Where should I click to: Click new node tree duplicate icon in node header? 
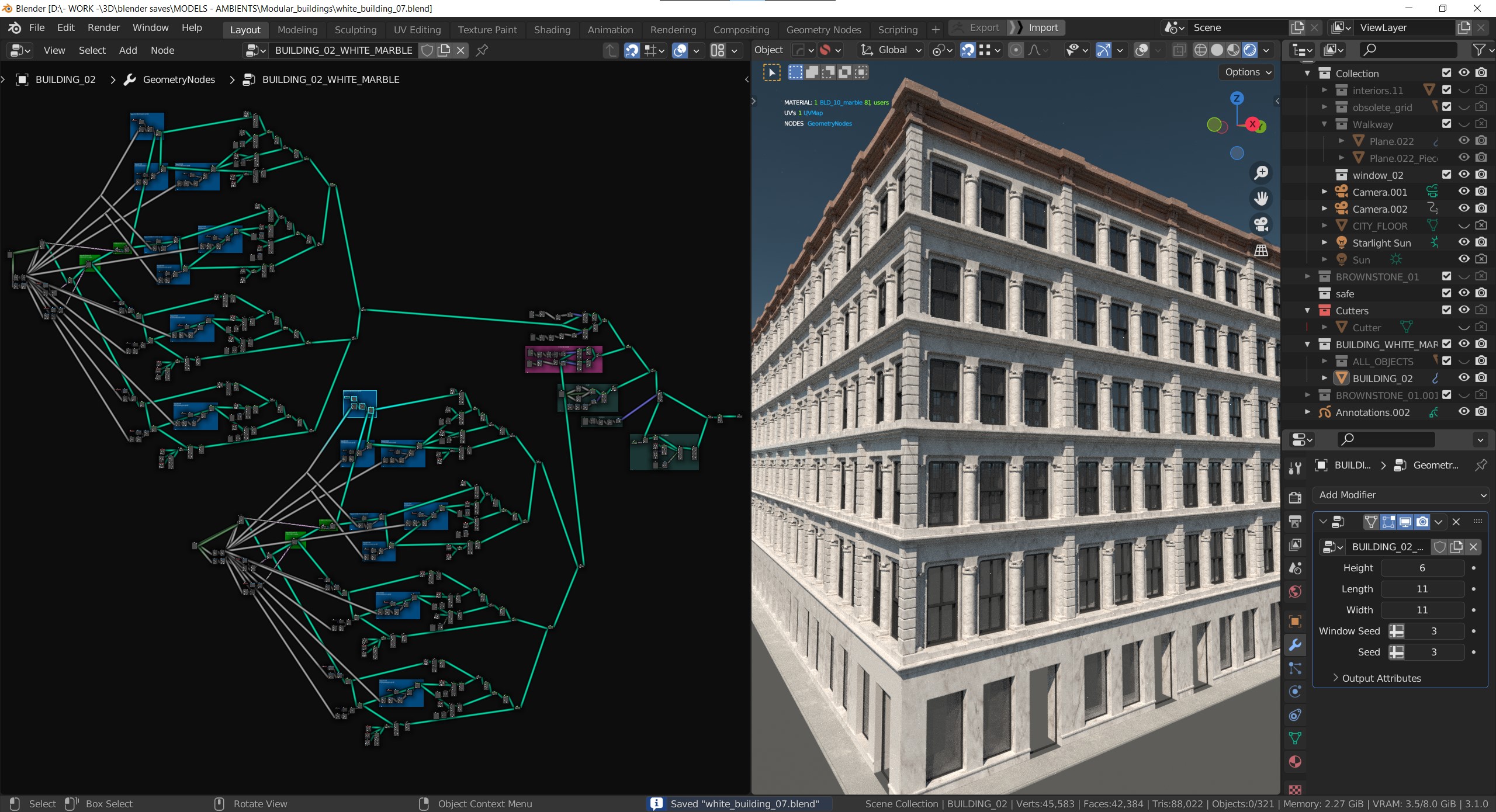pos(444,50)
